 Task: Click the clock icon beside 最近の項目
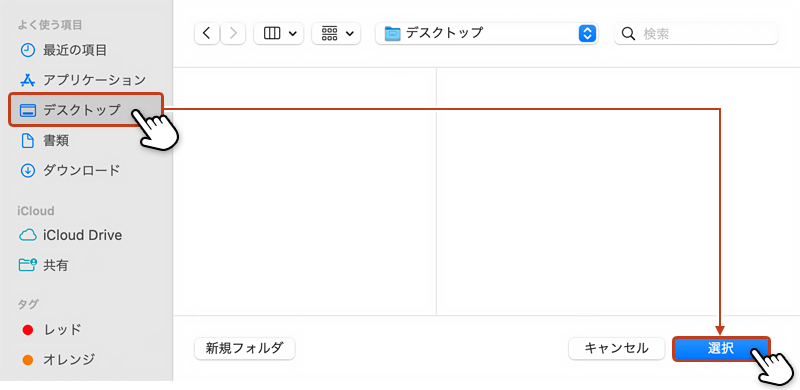pos(27,50)
